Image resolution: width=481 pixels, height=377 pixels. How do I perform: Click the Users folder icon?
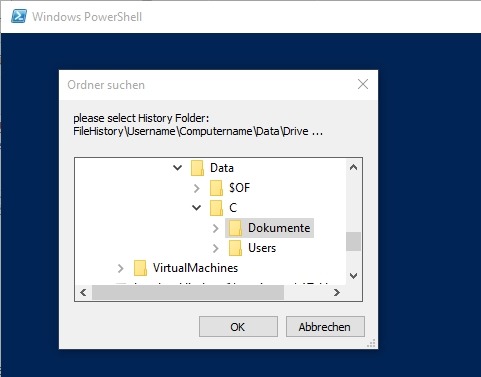[235, 248]
